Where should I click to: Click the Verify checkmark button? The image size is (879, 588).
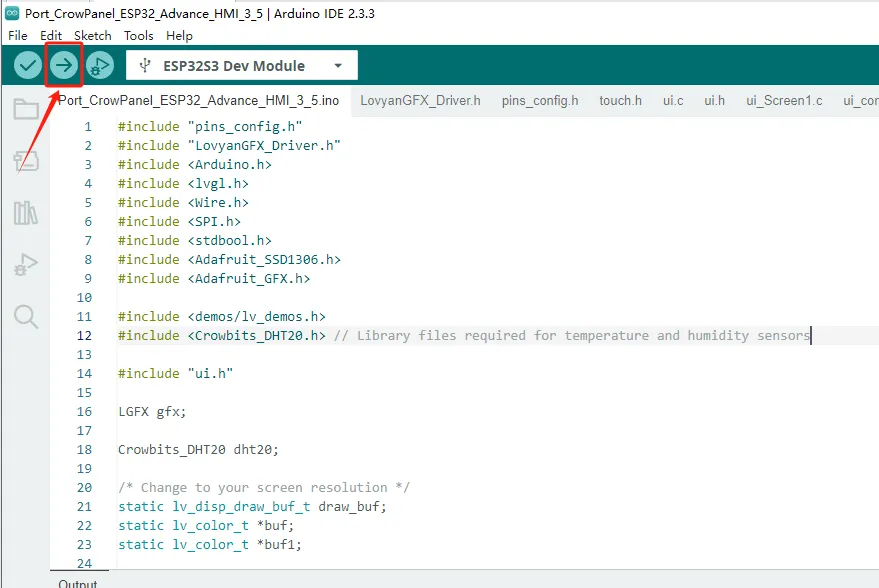point(28,66)
